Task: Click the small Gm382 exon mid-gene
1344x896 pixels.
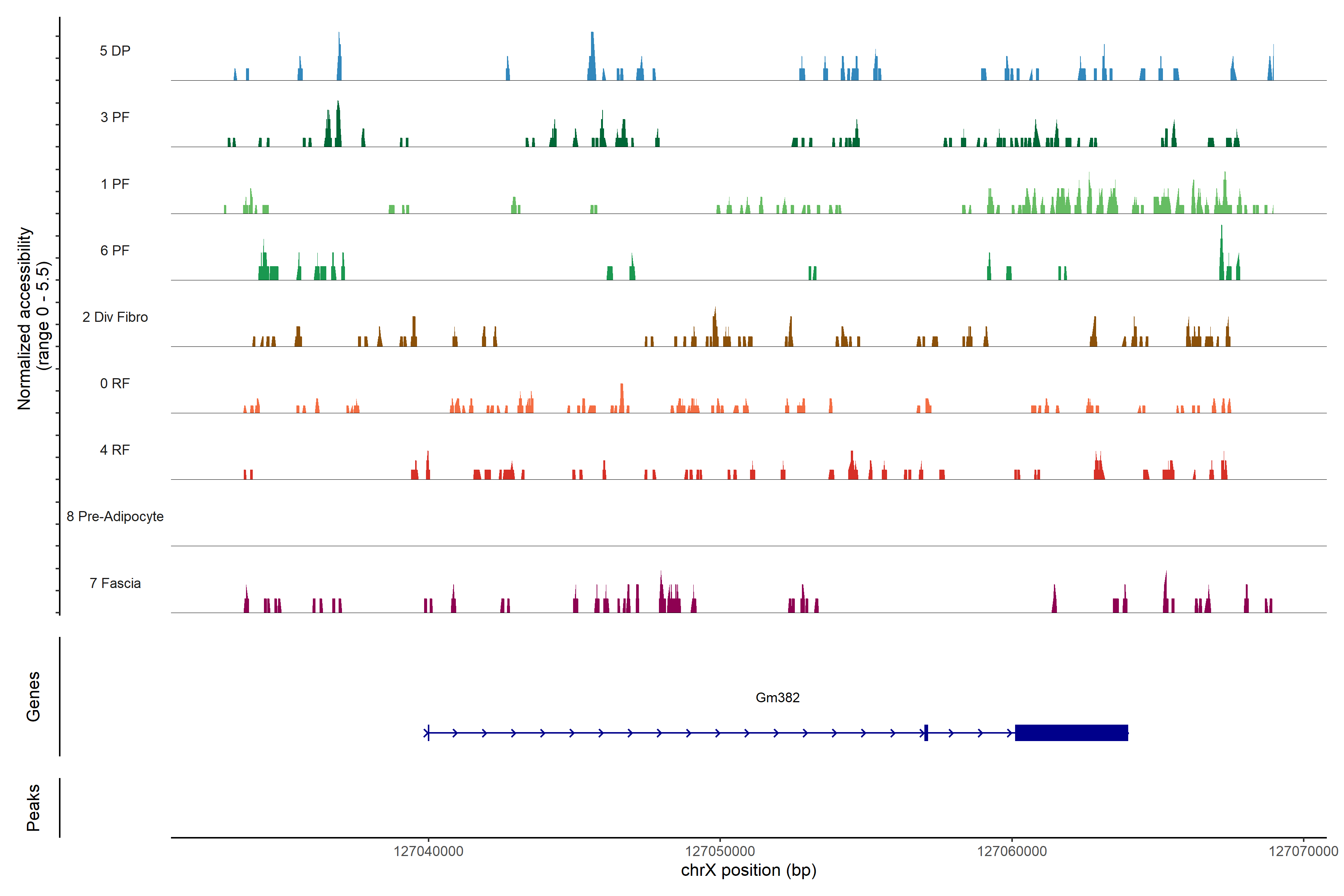Action: pos(926,732)
